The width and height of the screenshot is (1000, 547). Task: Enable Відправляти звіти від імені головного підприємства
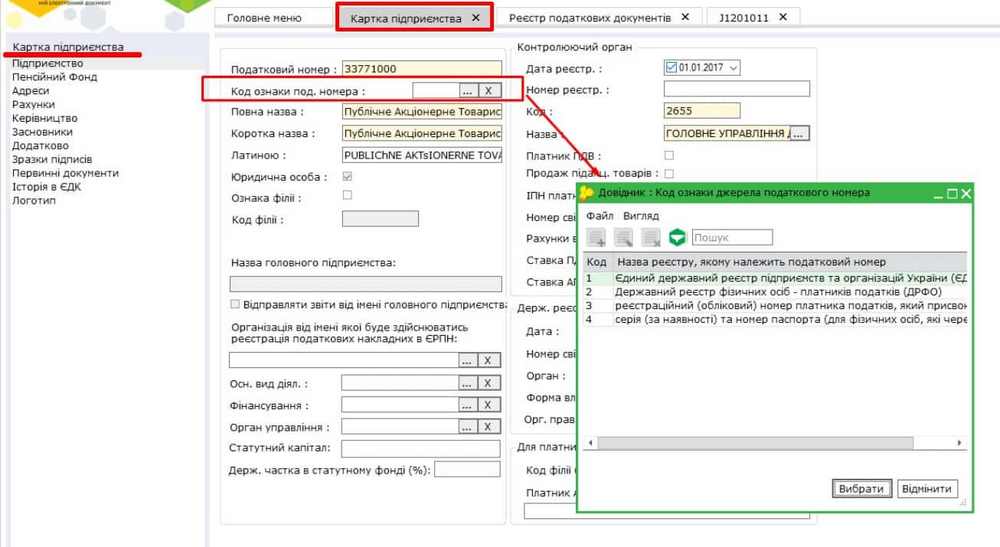point(235,304)
